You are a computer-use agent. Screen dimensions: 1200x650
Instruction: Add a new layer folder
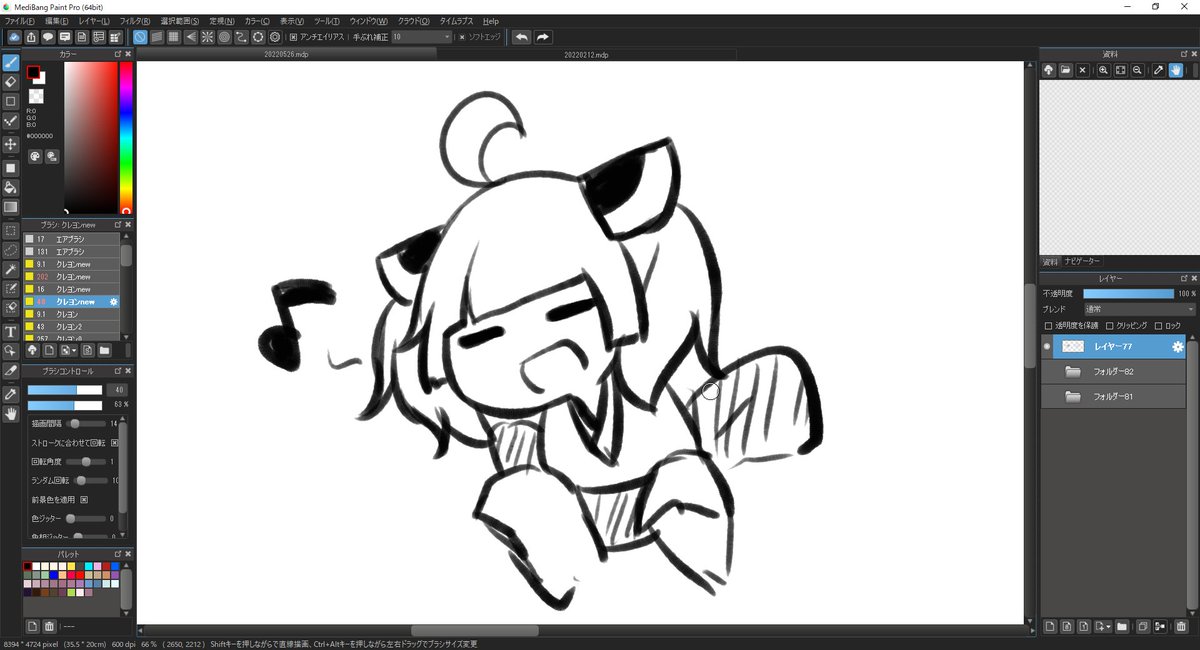tap(1122, 627)
